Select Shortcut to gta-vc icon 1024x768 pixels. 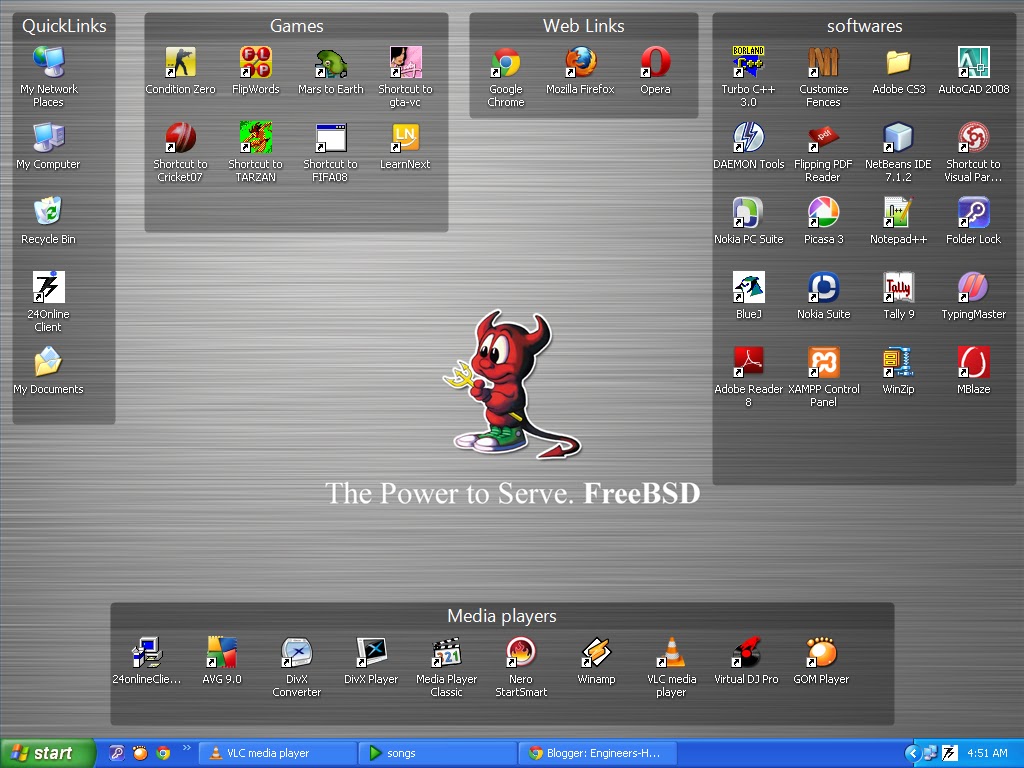point(405,77)
